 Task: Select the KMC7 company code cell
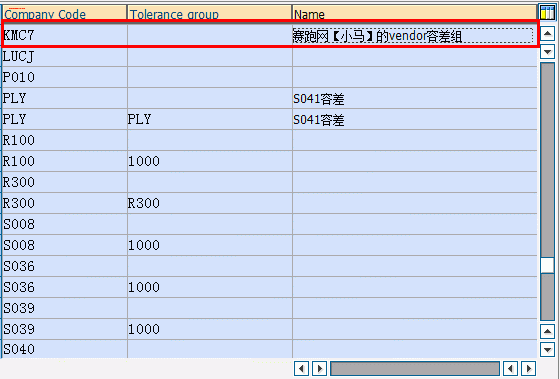coord(64,35)
